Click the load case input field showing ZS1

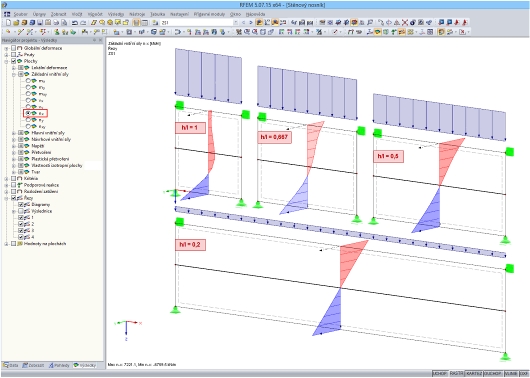point(196,23)
